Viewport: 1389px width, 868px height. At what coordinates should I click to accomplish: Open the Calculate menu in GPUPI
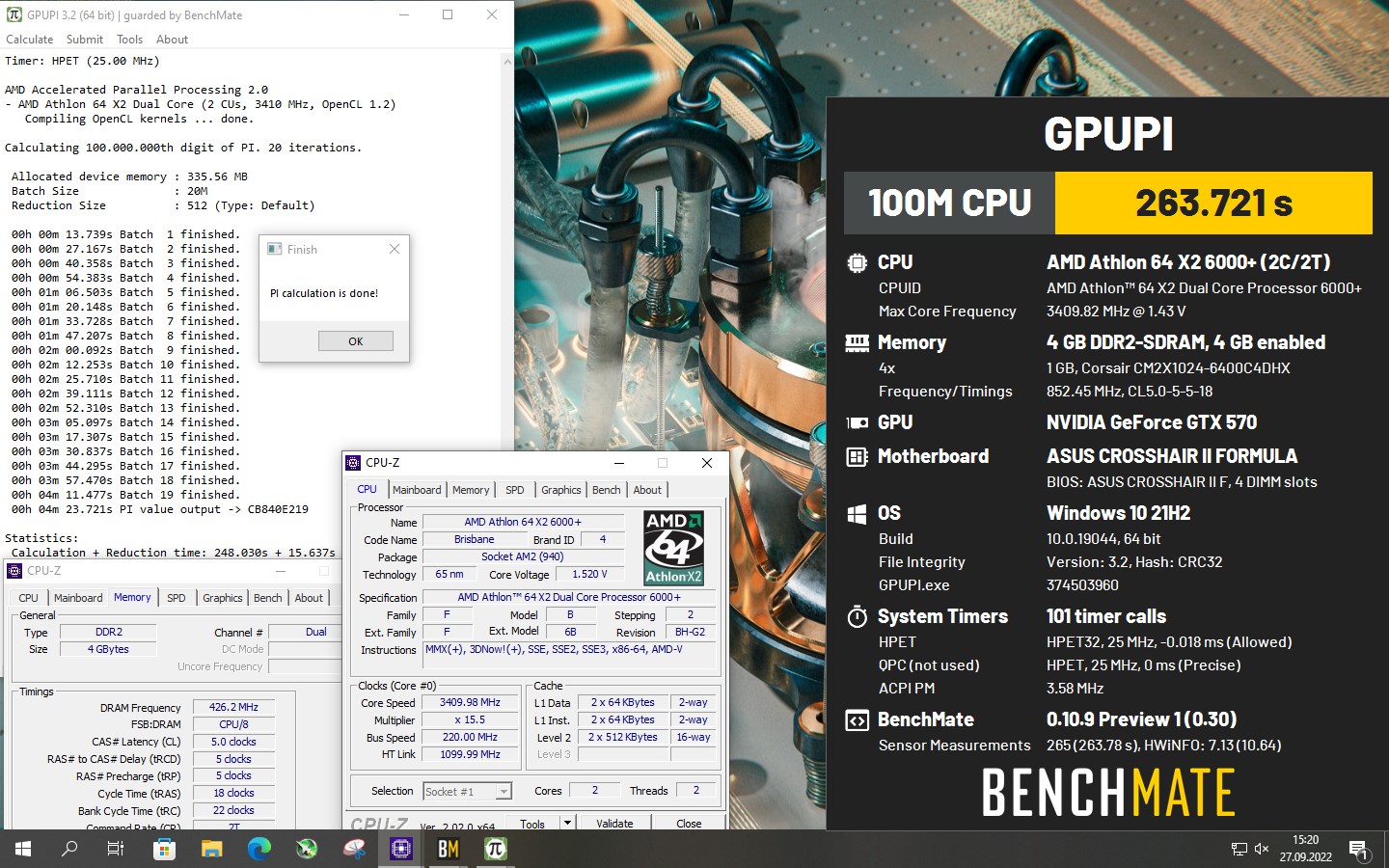click(x=29, y=40)
